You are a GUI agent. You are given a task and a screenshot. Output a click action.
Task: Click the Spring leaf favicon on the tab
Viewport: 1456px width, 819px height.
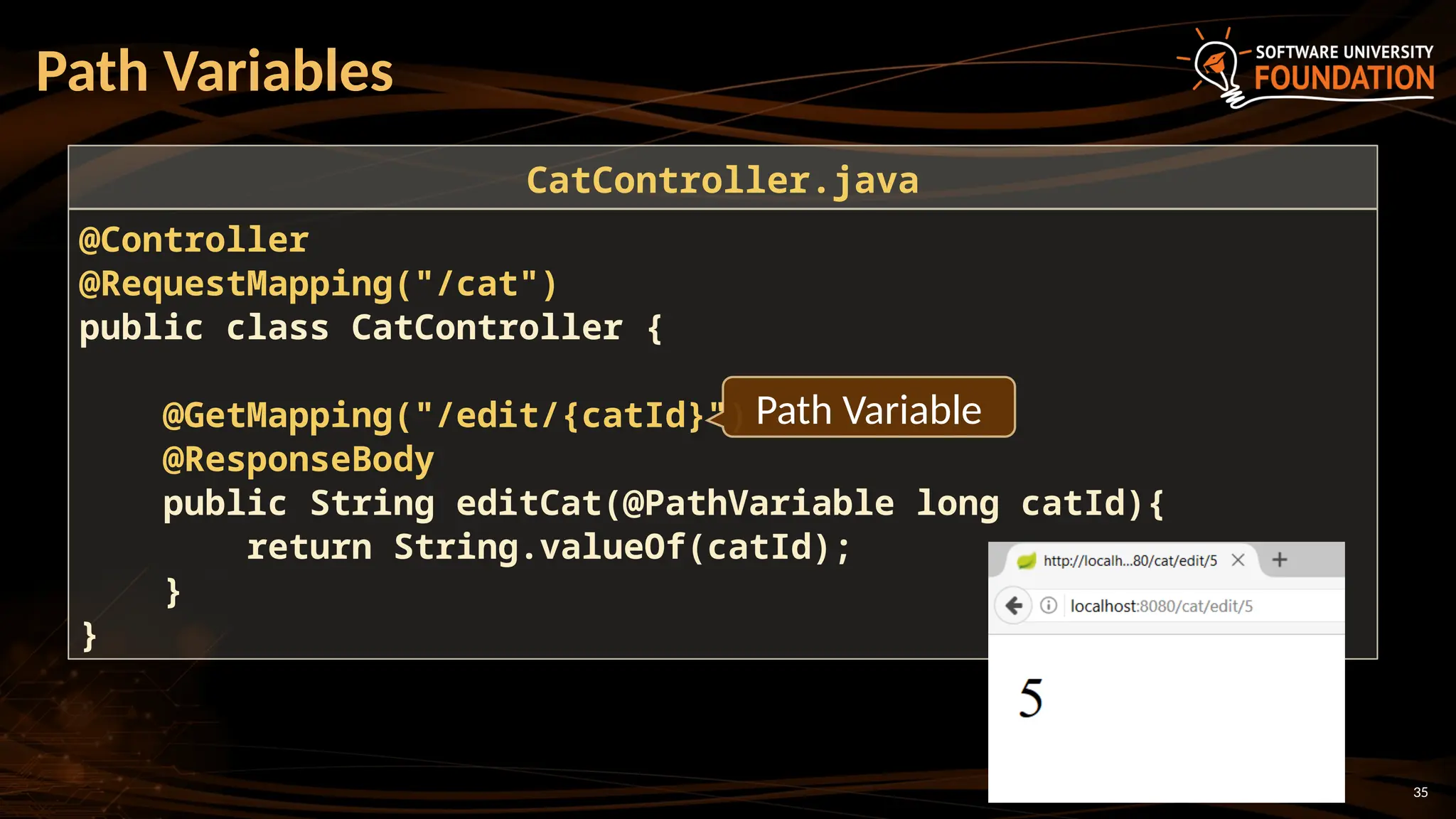tap(1026, 561)
